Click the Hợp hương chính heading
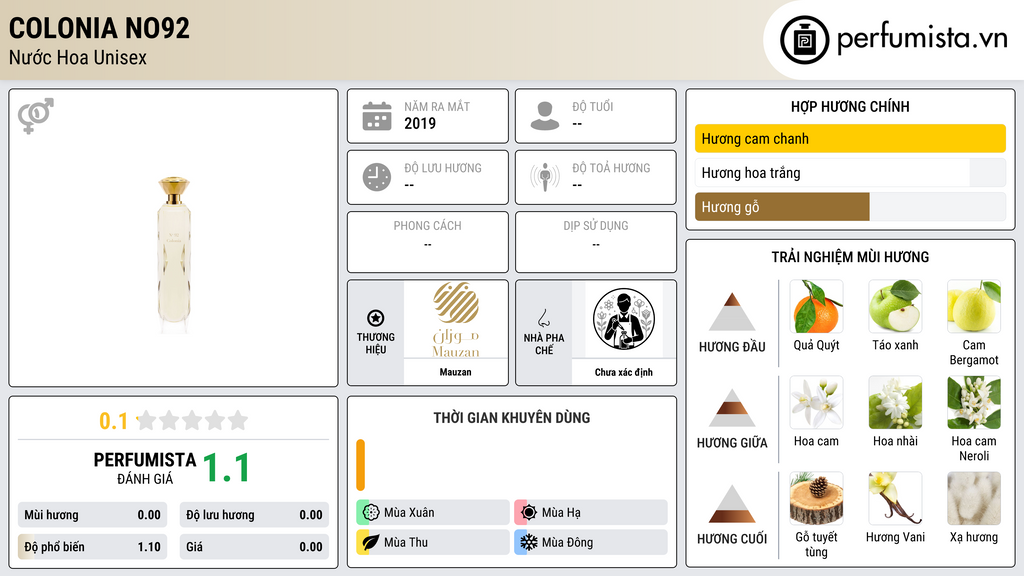This screenshot has width=1024, height=576. (x=850, y=106)
